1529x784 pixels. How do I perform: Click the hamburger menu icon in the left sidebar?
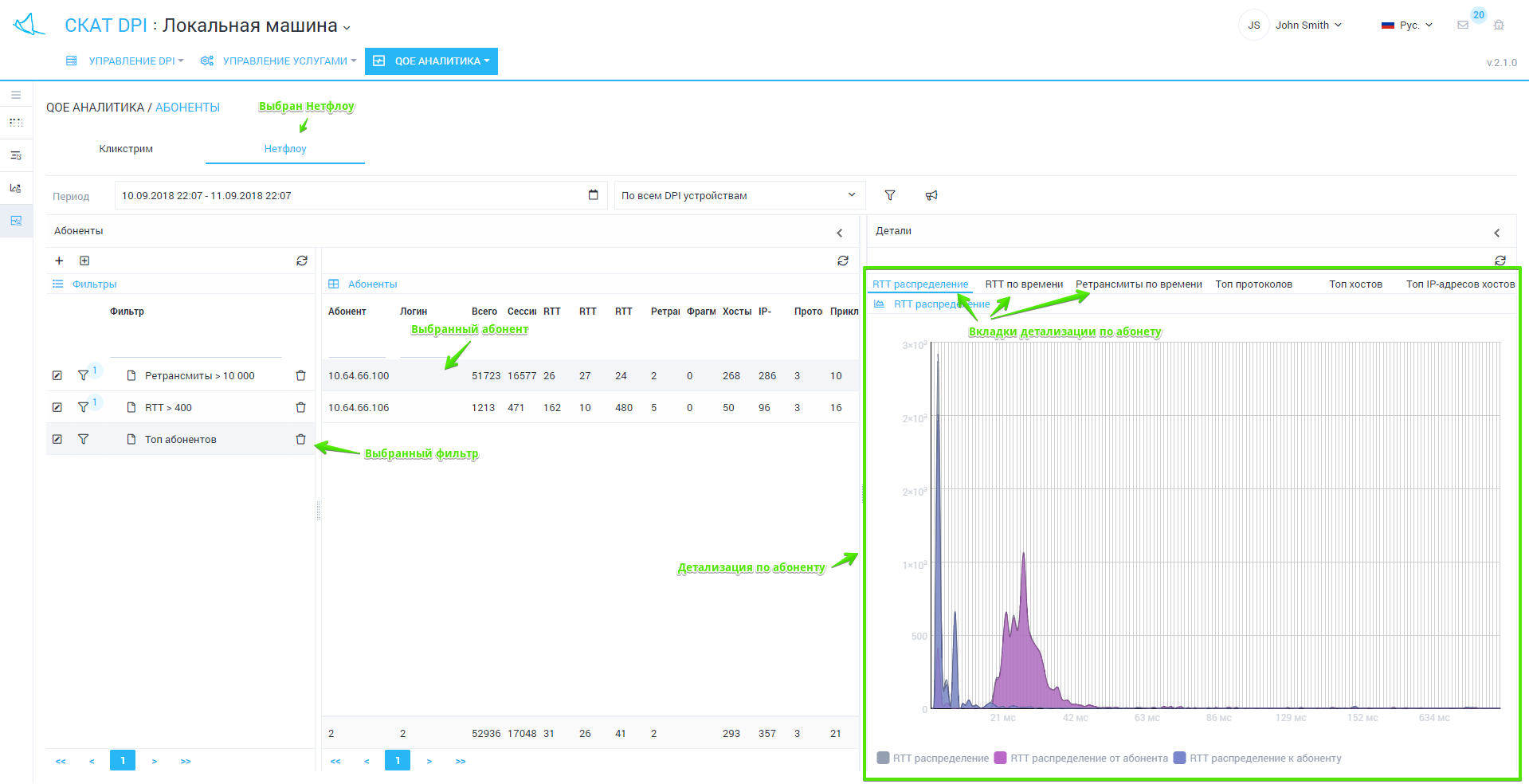click(16, 95)
